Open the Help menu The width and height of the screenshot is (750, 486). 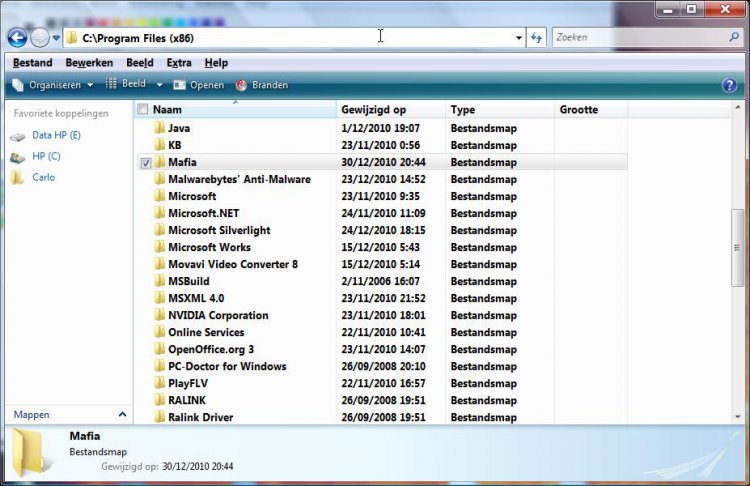(x=216, y=63)
